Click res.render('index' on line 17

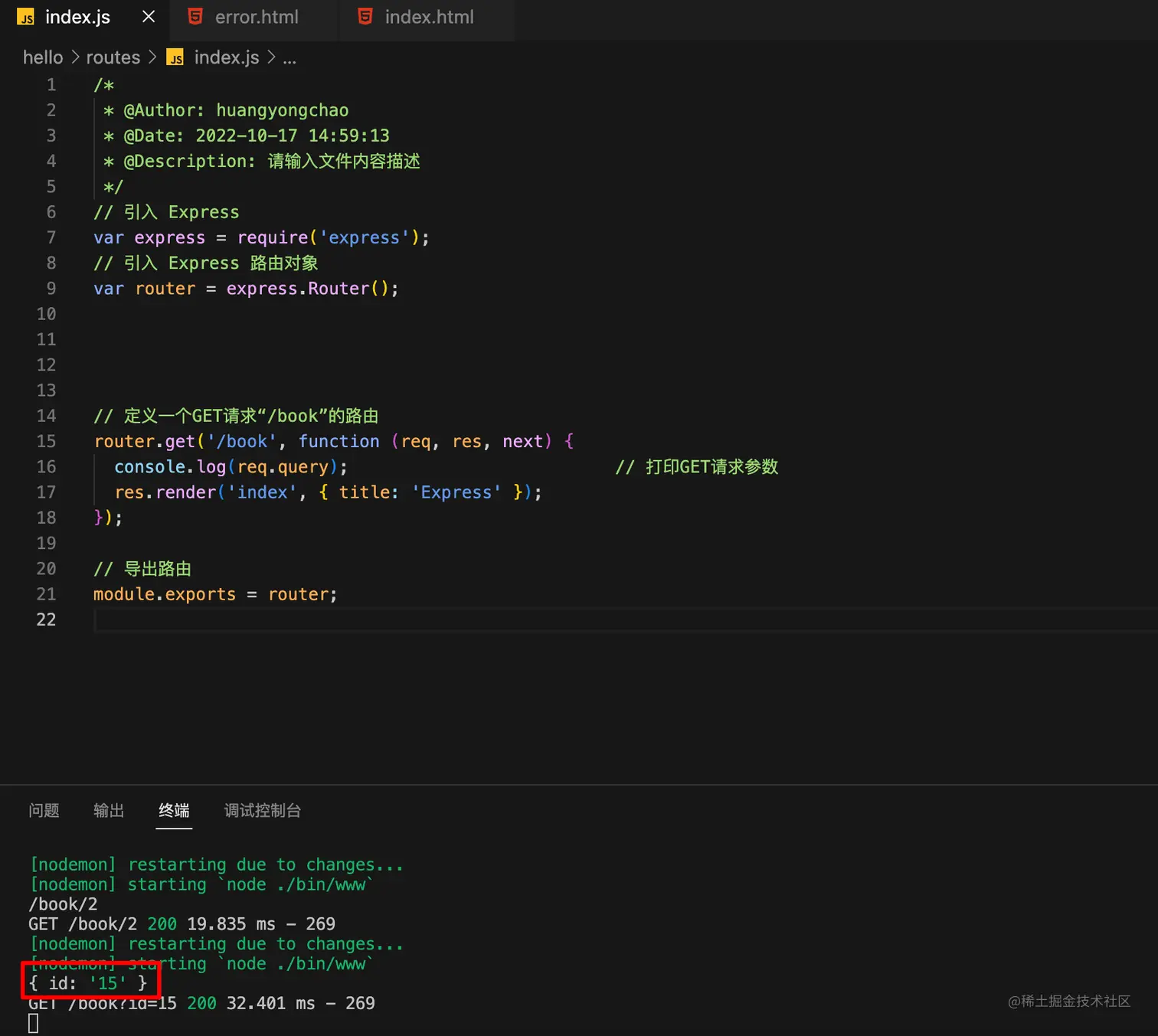point(206,492)
